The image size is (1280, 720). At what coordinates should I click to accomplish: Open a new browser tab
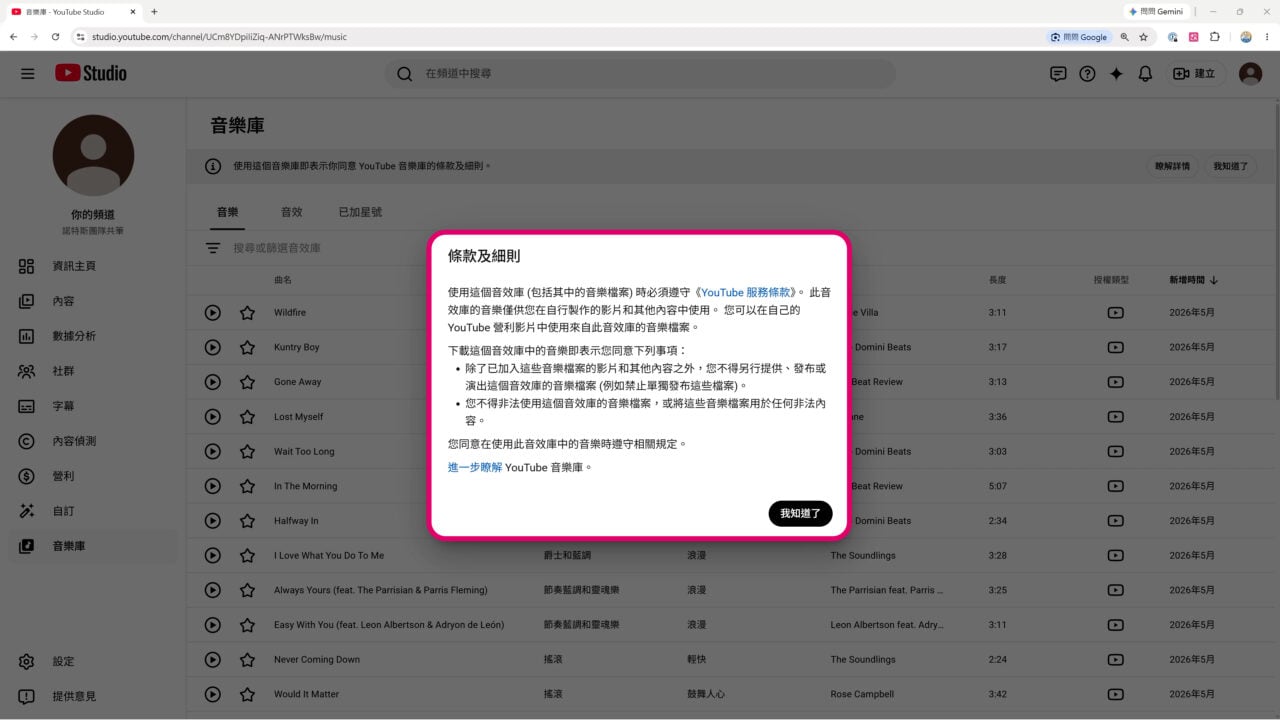tap(154, 12)
